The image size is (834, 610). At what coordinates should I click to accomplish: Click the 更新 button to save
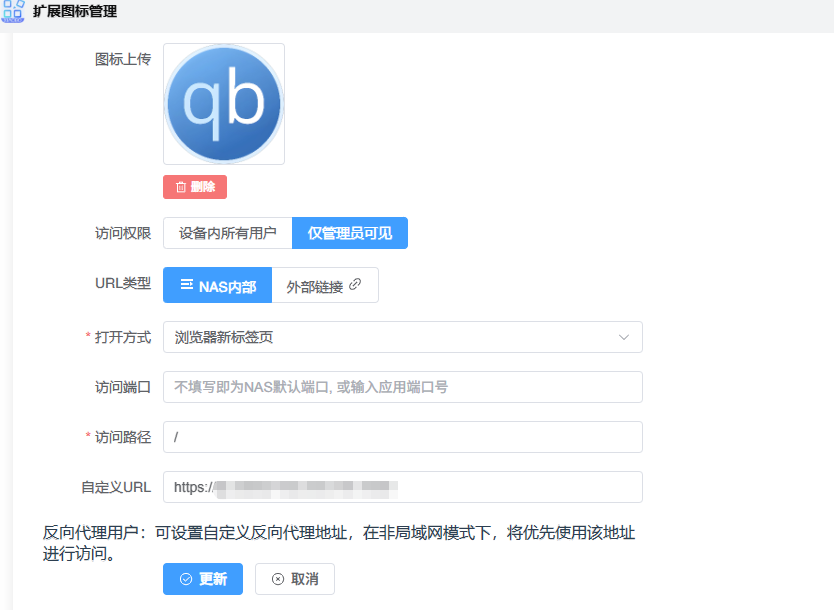click(x=203, y=579)
